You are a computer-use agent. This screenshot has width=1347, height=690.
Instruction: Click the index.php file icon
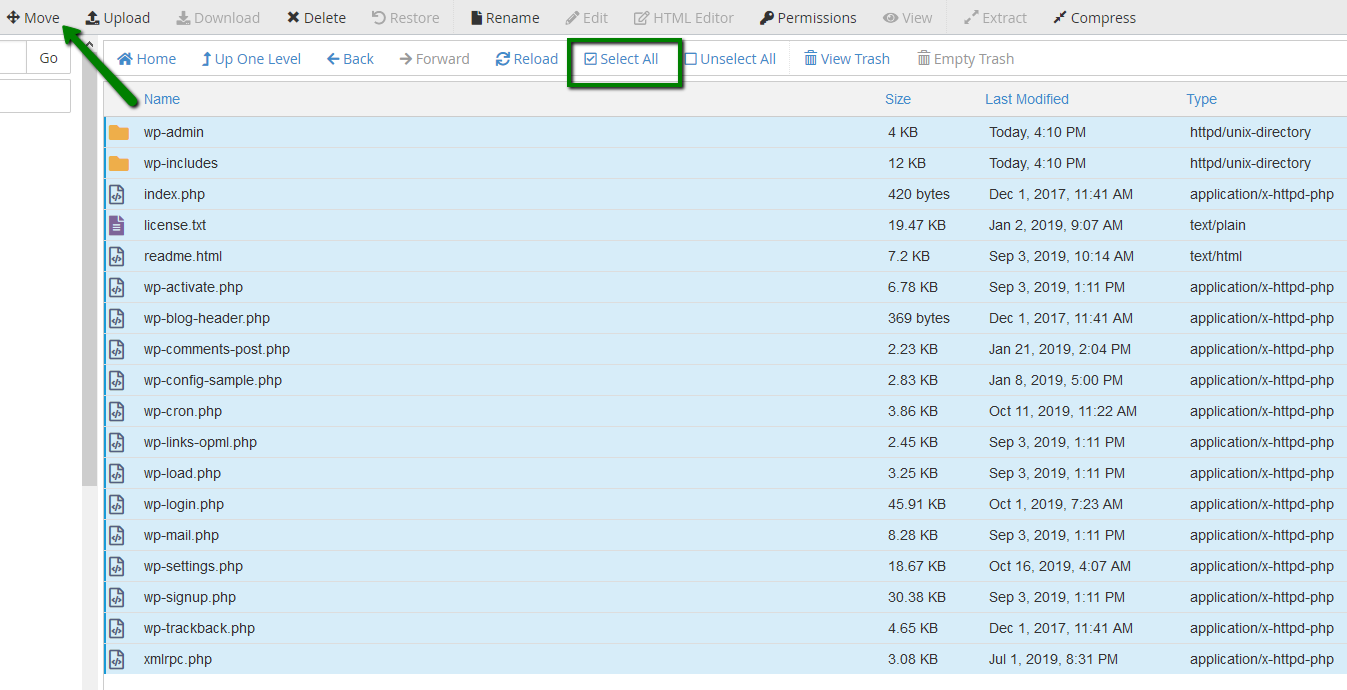tap(117, 194)
